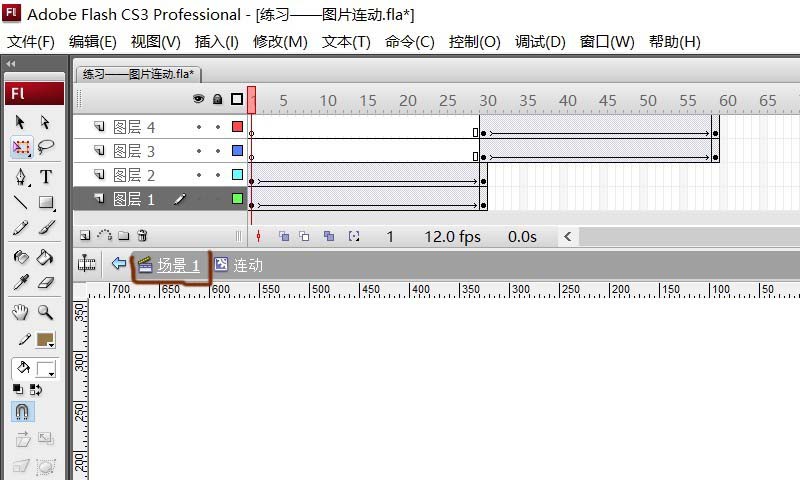Select the Zoom magnifier tool
800x480 pixels.
(x=45, y=312)
